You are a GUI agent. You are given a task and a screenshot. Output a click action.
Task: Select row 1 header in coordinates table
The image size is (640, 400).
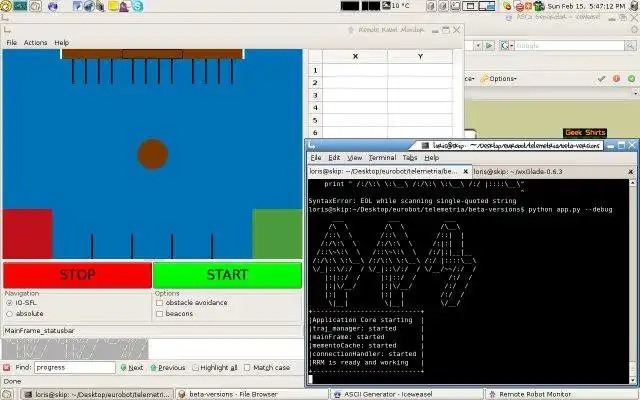[x=315, y=70]
